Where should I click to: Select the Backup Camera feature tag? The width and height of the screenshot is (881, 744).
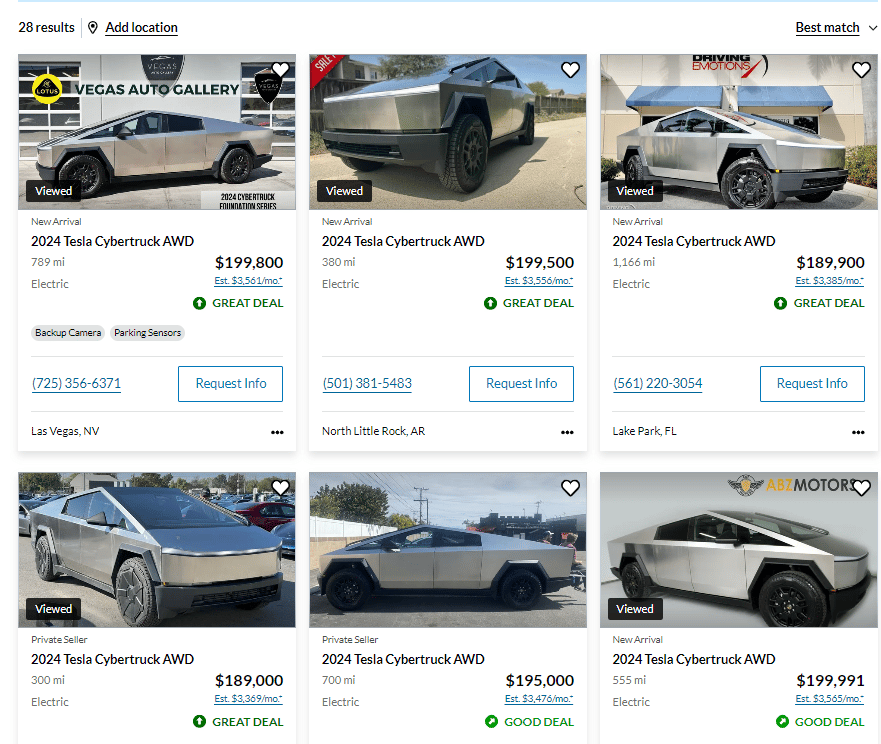69,333
